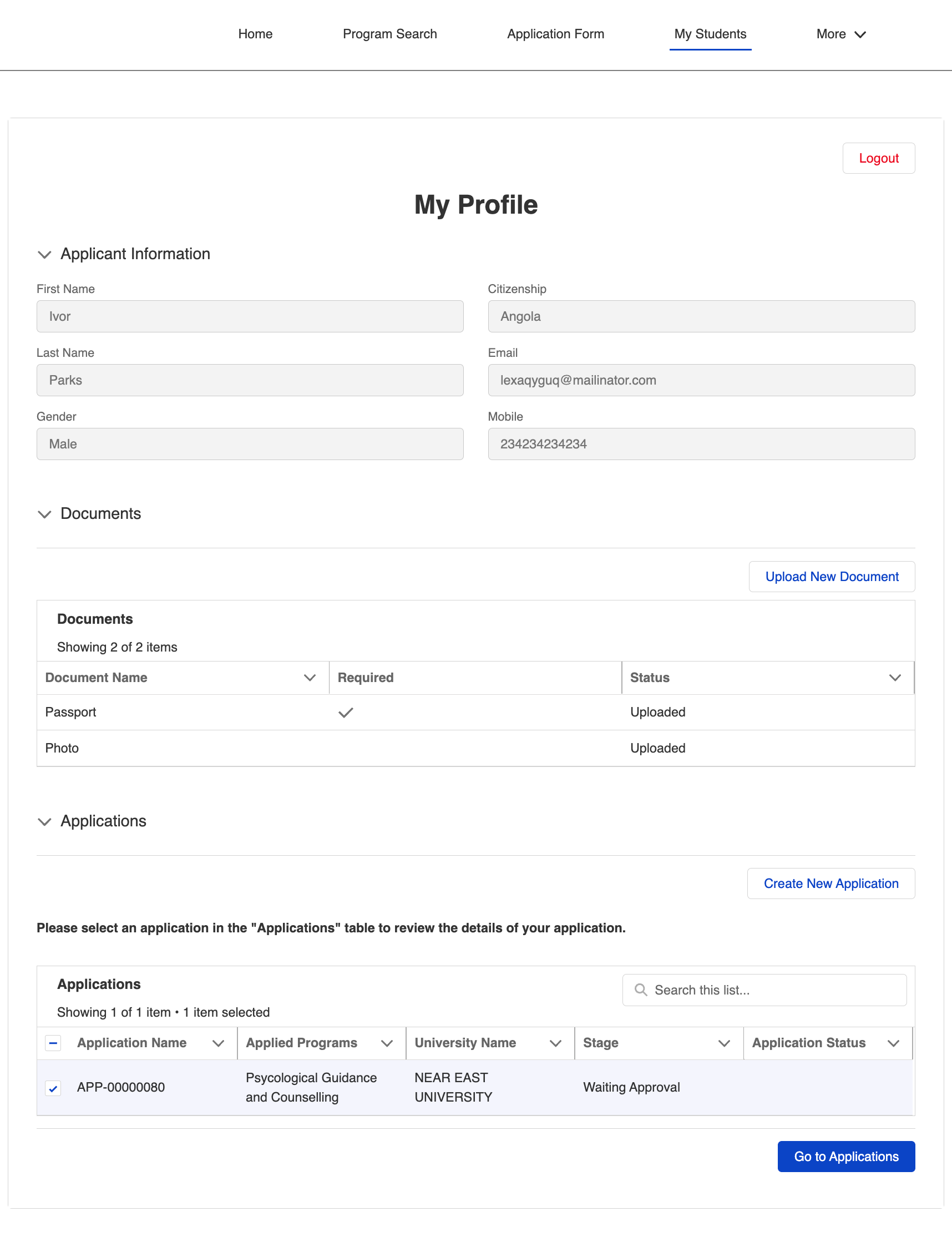This screenshot has height=1257, width=952.
Task: Click application name APP-00000080
Action: click(x=121, y=1087)
